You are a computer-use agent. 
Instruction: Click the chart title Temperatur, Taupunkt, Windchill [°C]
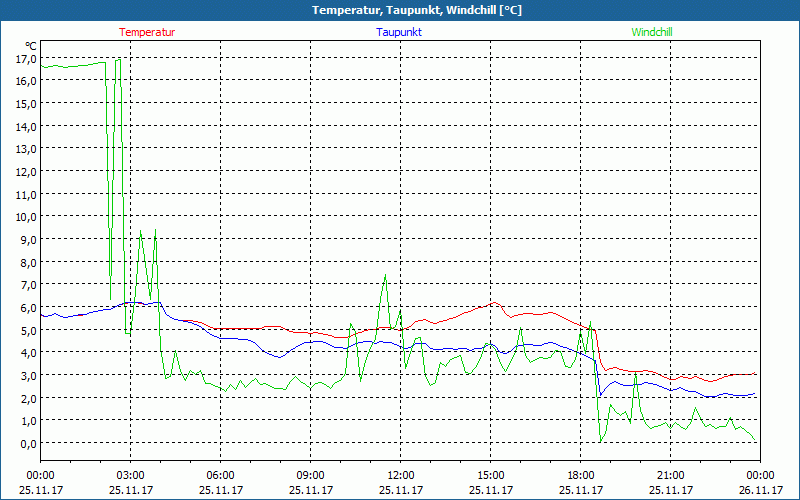tap(417, 10)
